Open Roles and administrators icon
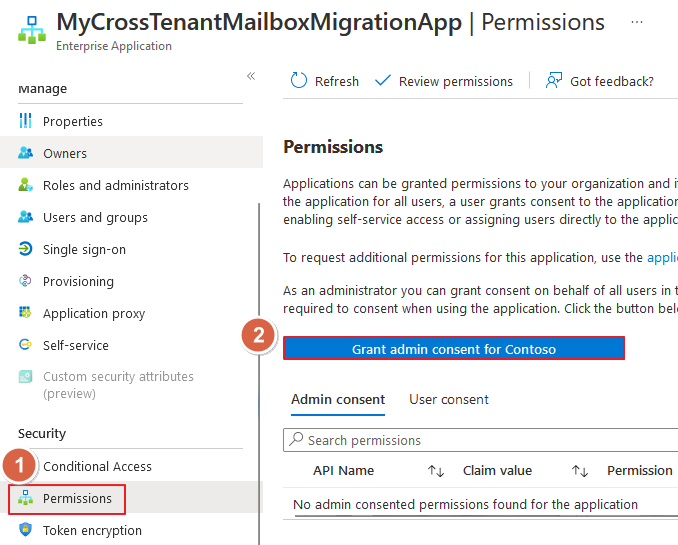 coord(26,185)
